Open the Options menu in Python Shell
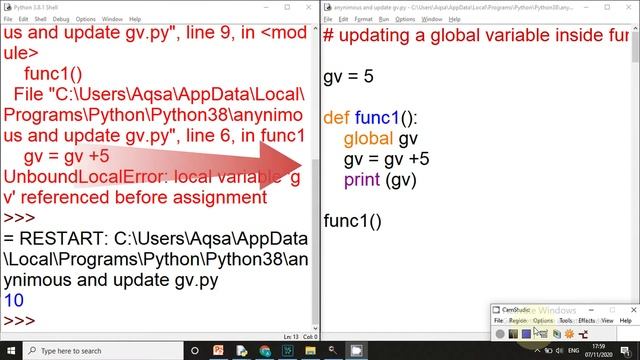 pos(85,19)
